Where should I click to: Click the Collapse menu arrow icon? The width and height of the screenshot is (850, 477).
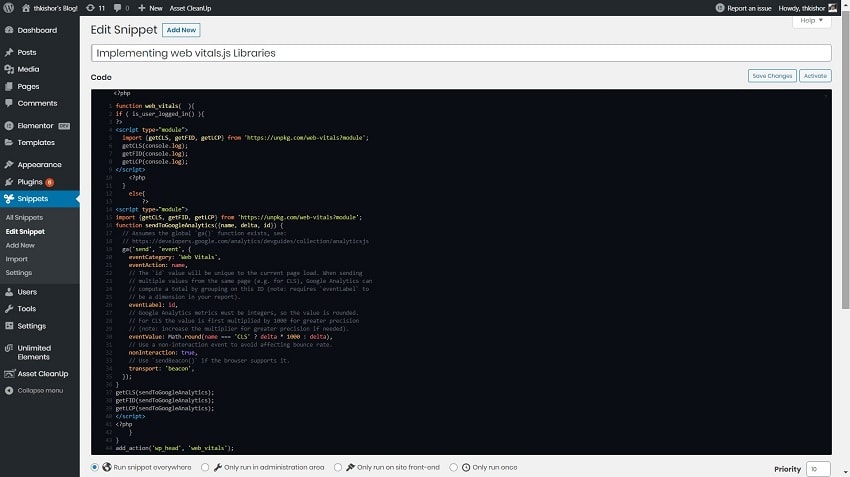pyautogui.click(x=9, y=391)
